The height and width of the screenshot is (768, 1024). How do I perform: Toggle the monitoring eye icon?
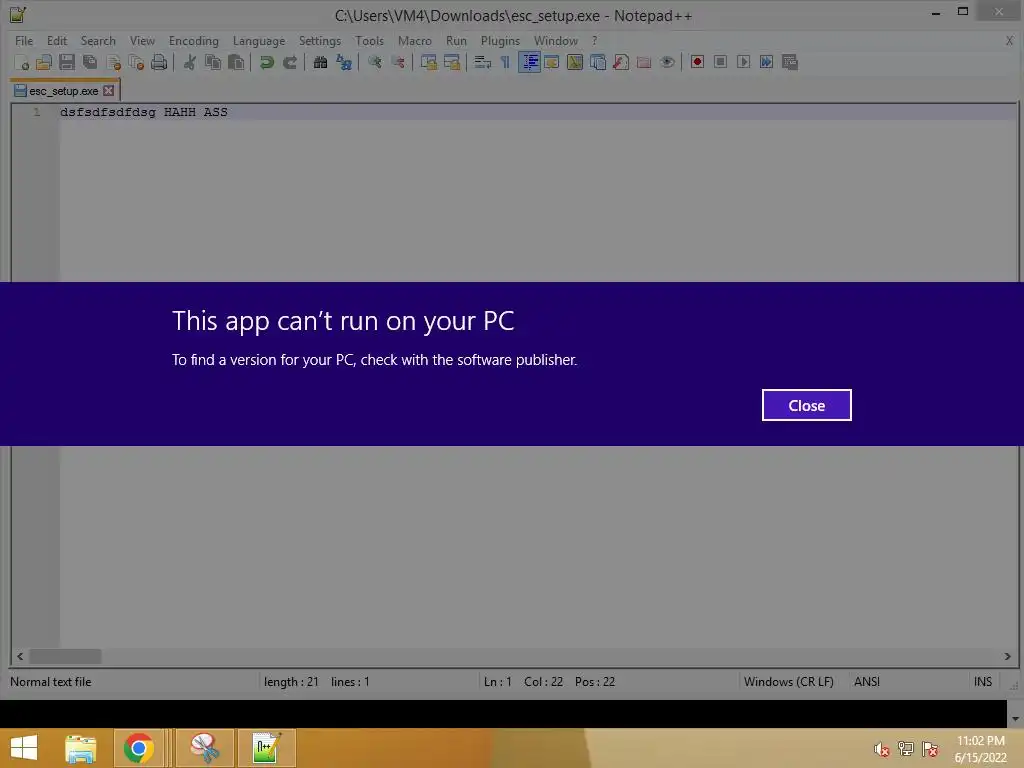667,62
